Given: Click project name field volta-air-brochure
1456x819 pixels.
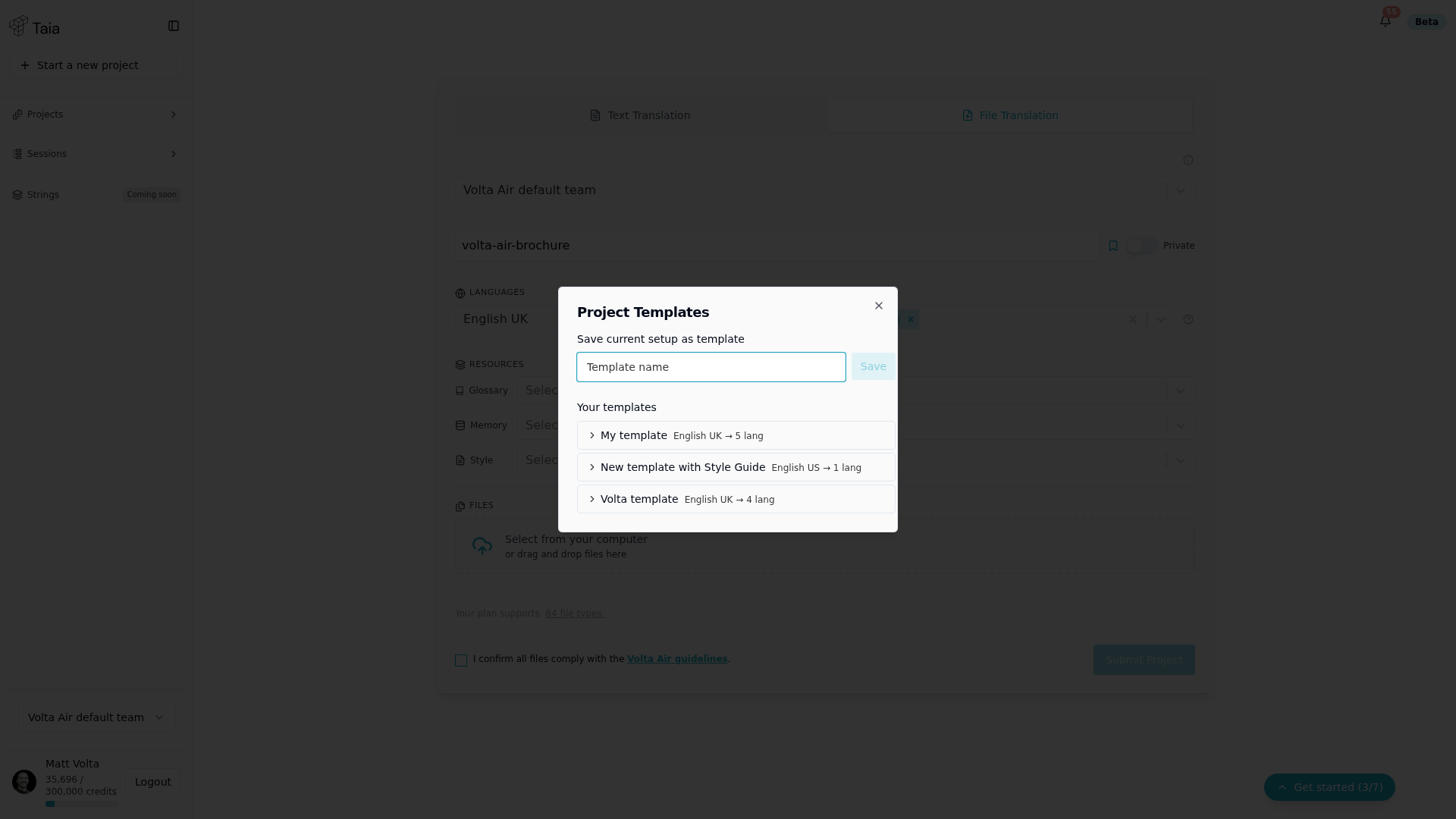Looking at the screenshot, I should pos(777,246).
